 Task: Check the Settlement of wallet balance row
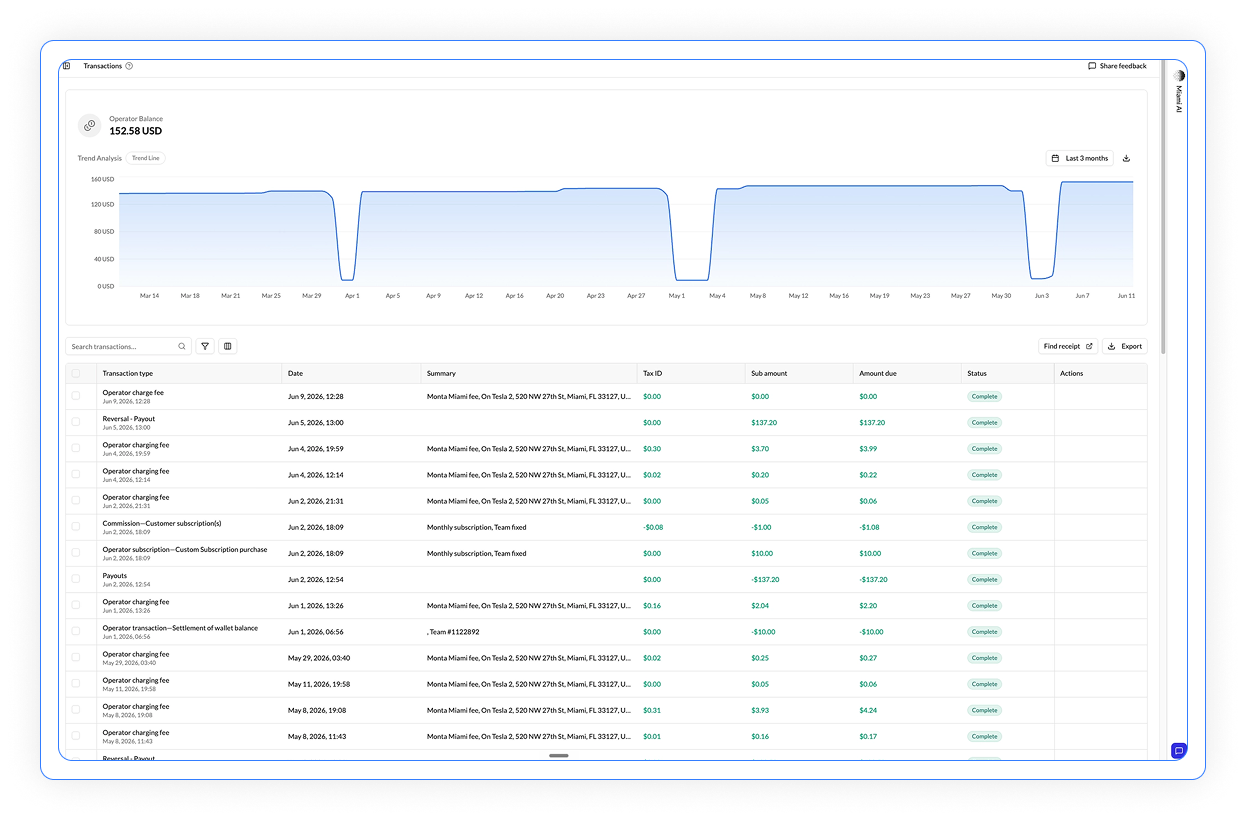pyautogui.click(x=76, y=631)
